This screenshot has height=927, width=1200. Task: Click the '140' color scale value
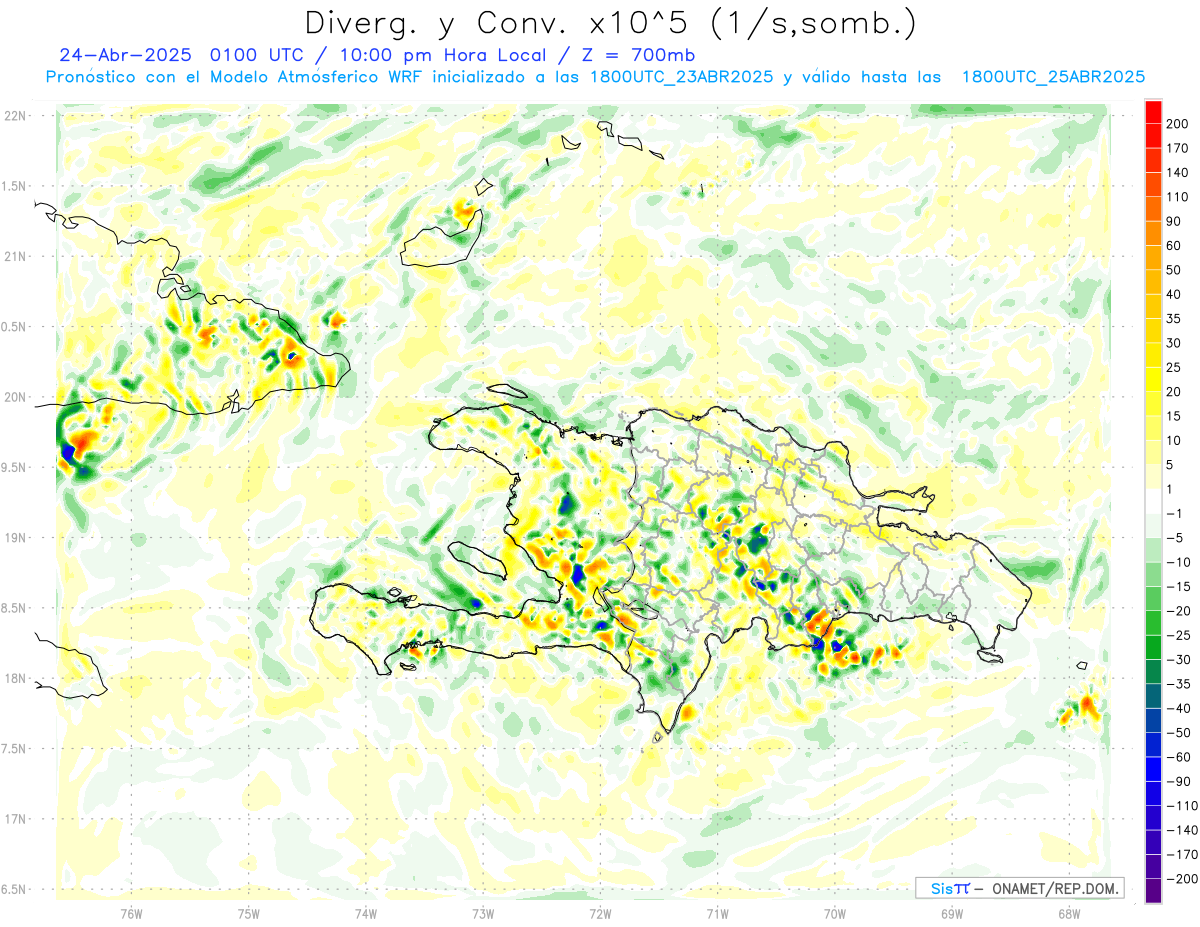click(x=1178, y=173)
